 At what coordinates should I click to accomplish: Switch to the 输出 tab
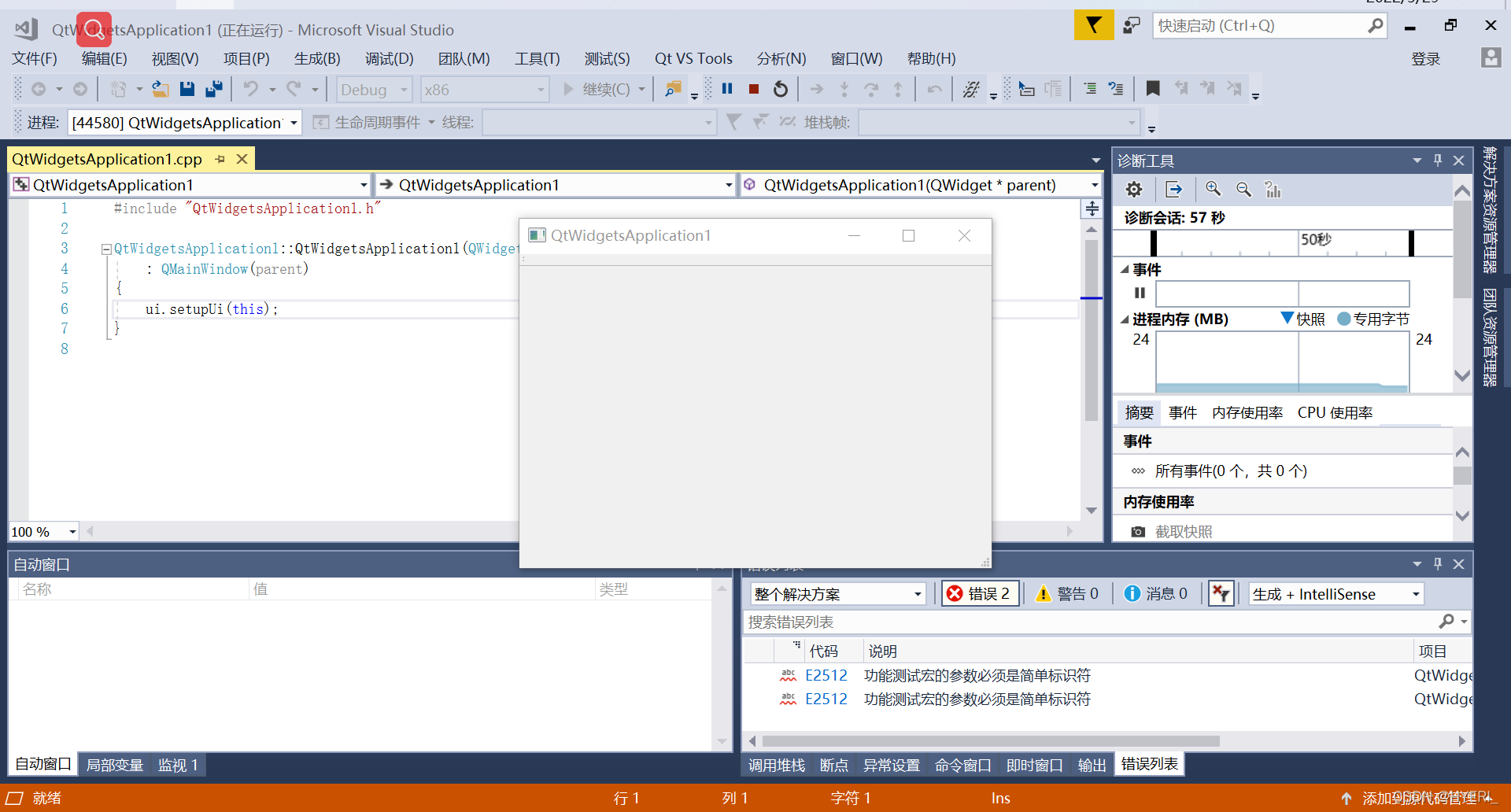click(1092, 765)
